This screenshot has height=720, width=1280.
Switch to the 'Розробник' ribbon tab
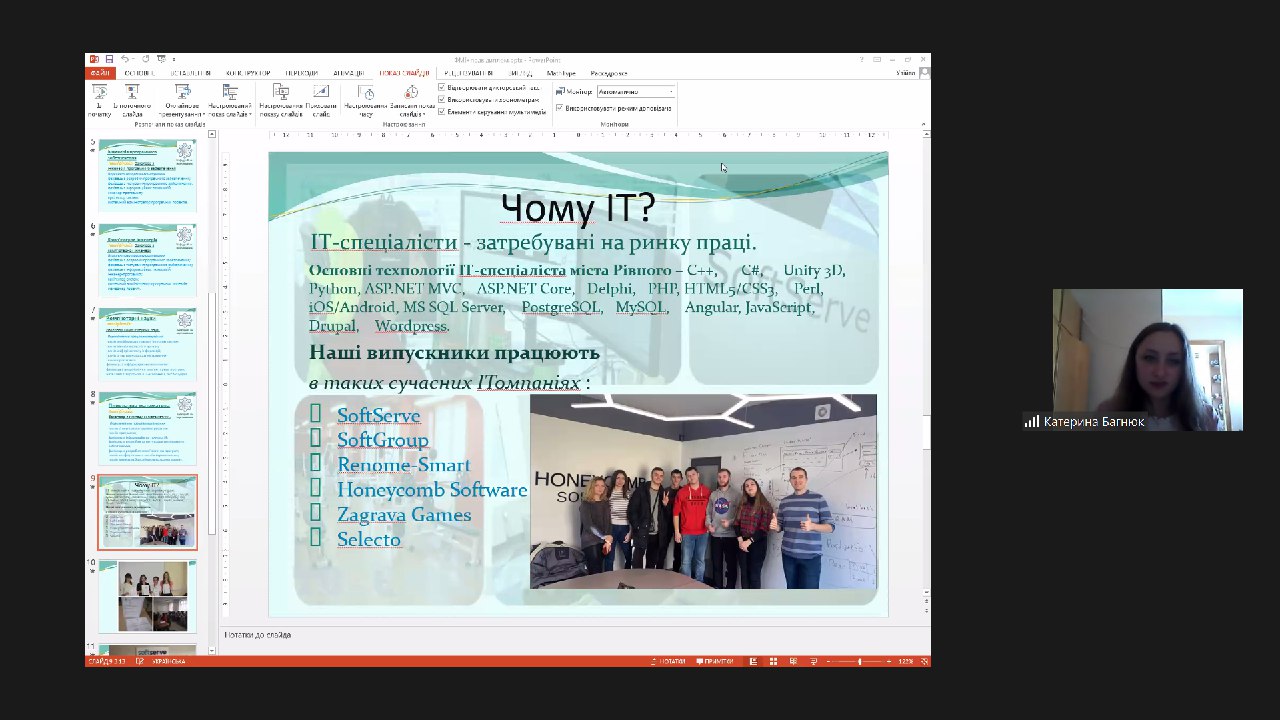pos(609,73)
